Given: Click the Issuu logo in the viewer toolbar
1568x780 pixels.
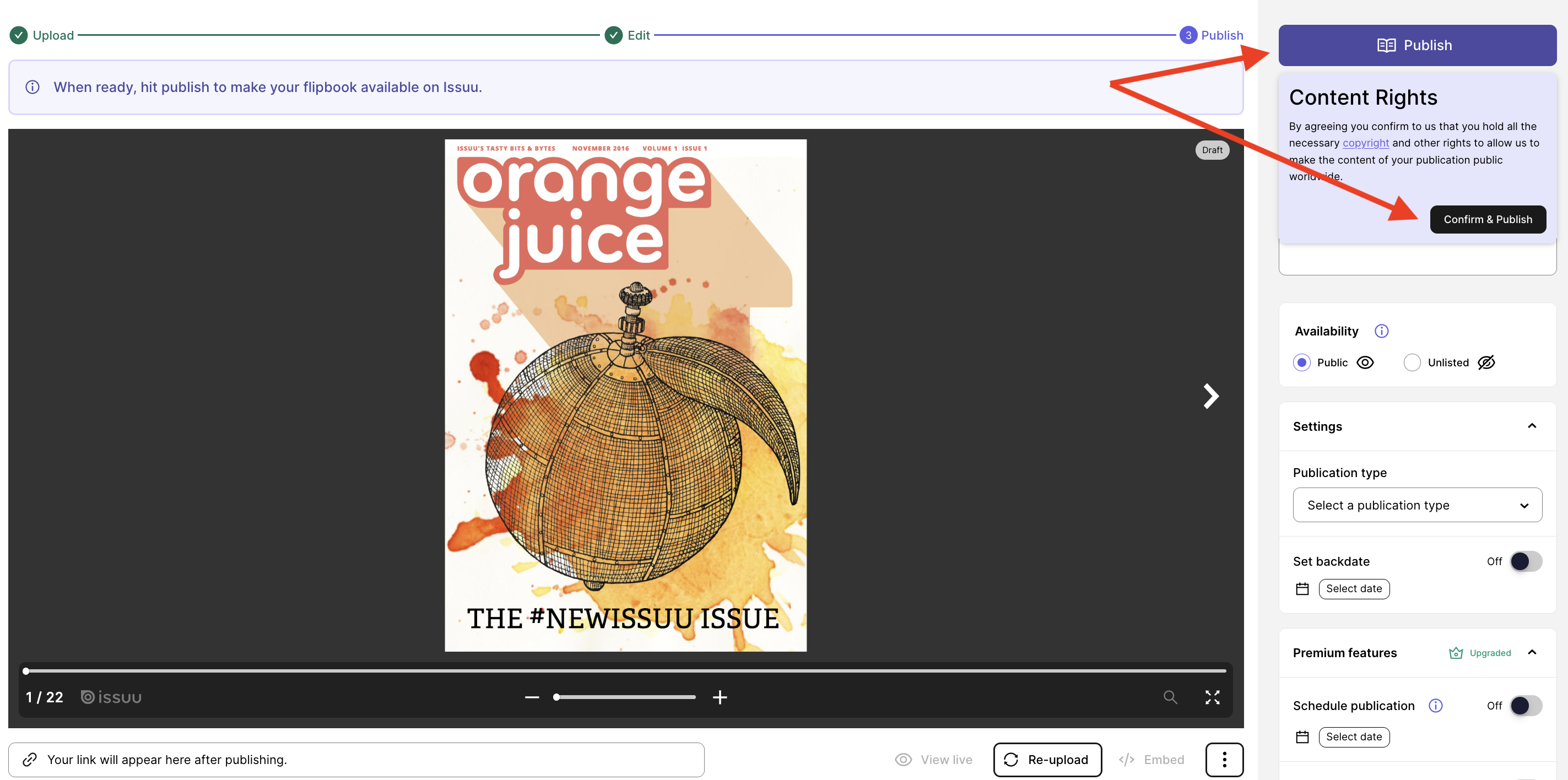Looking at the screenshot, I should pos(111,697).
